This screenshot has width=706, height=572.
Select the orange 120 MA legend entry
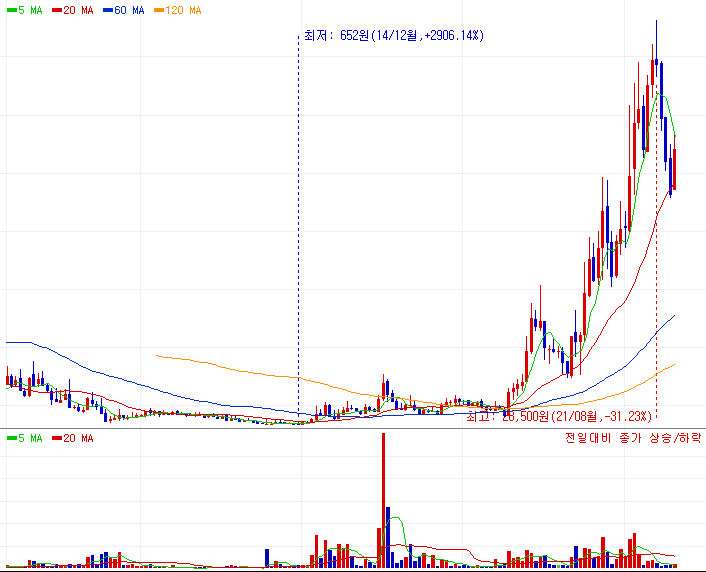click(178, 10)
